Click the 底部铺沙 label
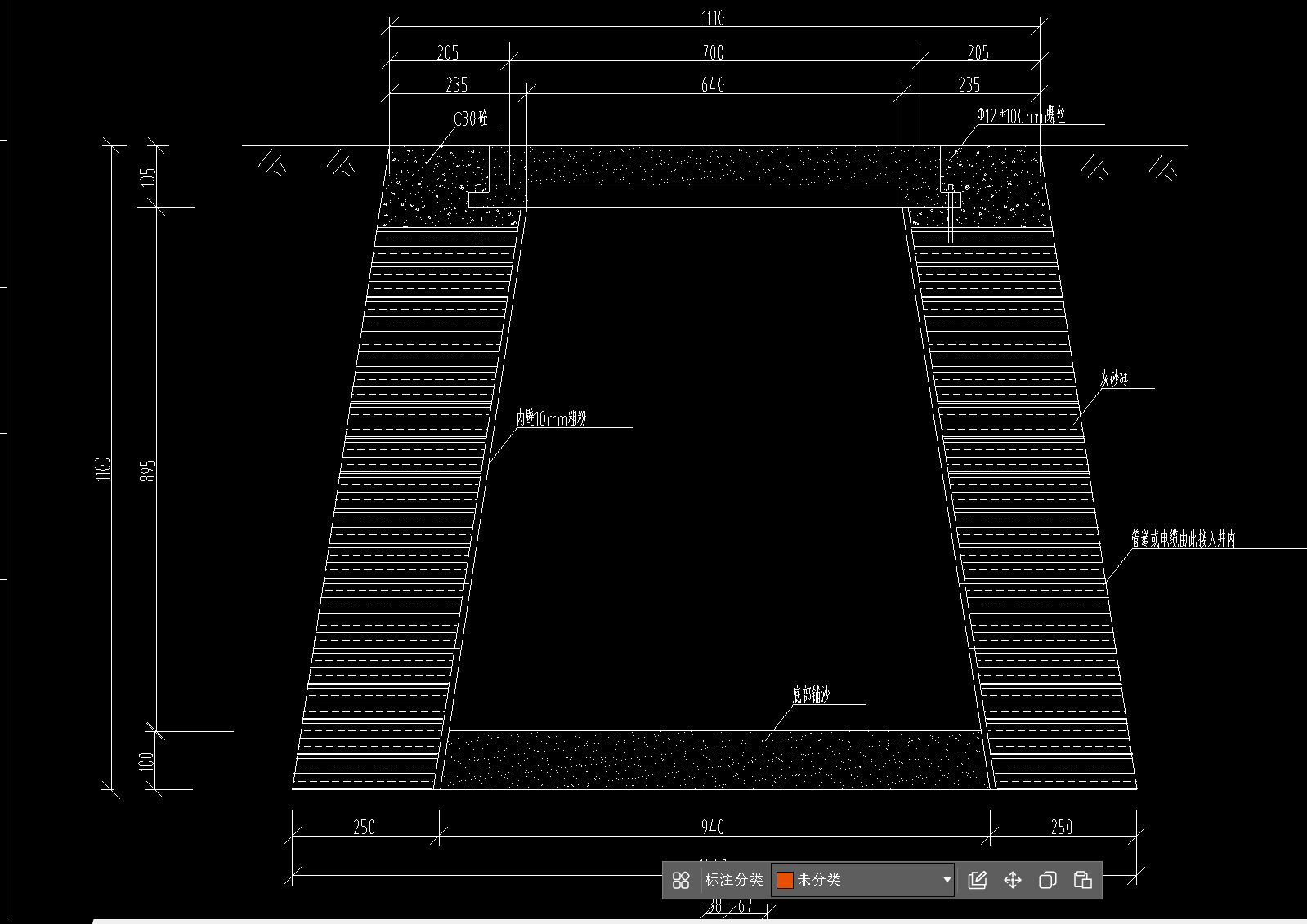This screenshot has width=1307, height=924. pyautogui.click(x=811, y=694)
